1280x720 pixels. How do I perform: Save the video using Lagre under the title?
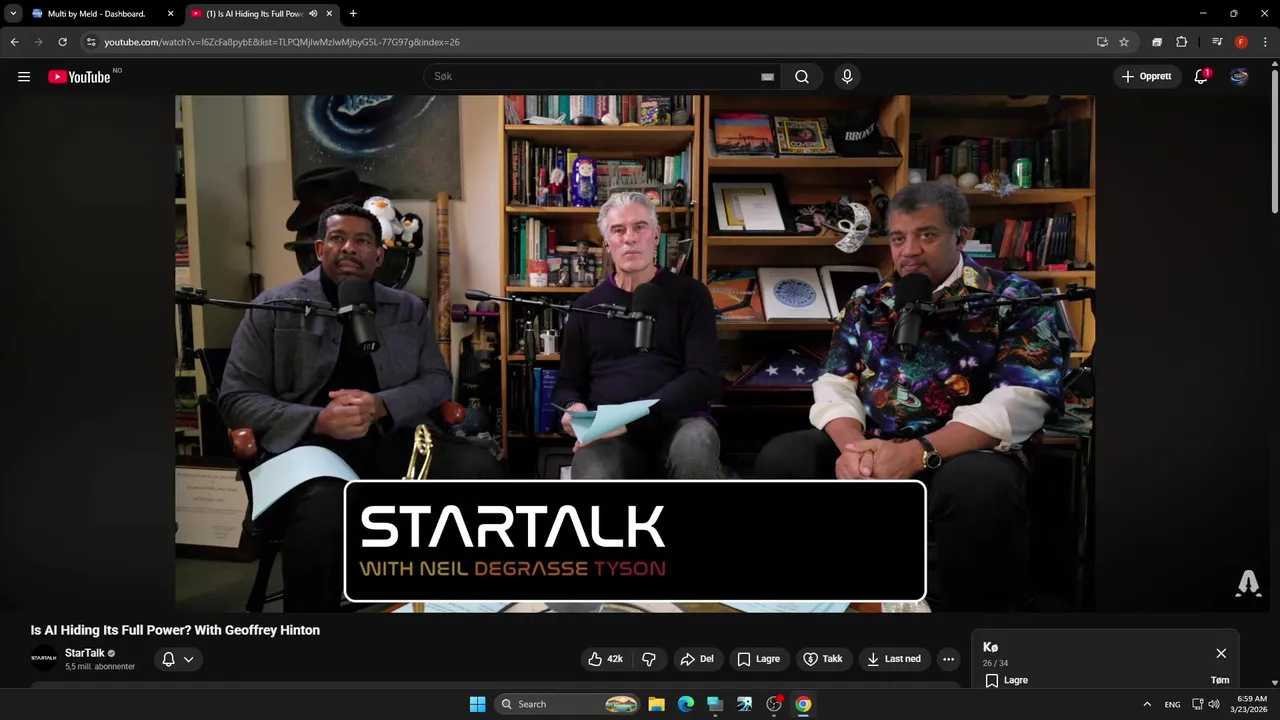coord(758,659)
